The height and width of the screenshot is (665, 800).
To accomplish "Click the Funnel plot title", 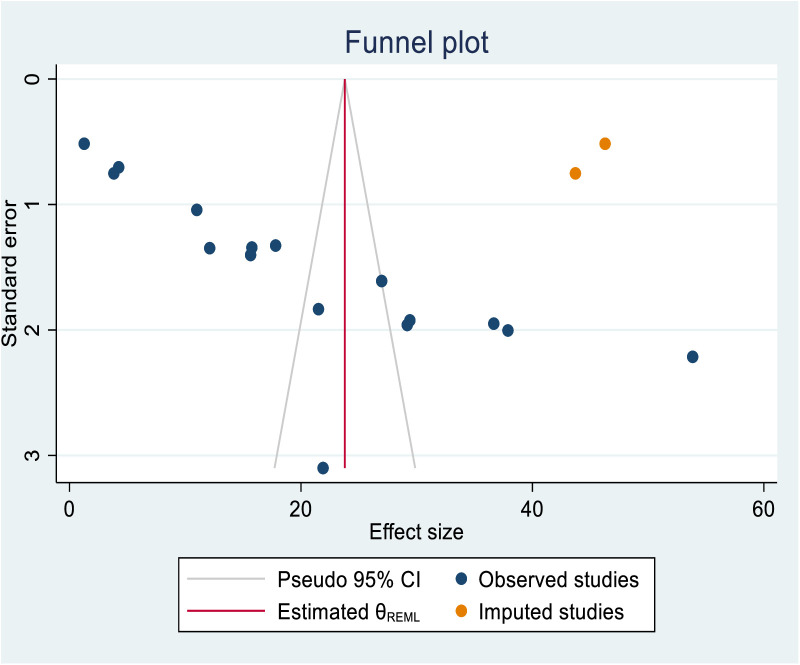I will click(416, 42).
